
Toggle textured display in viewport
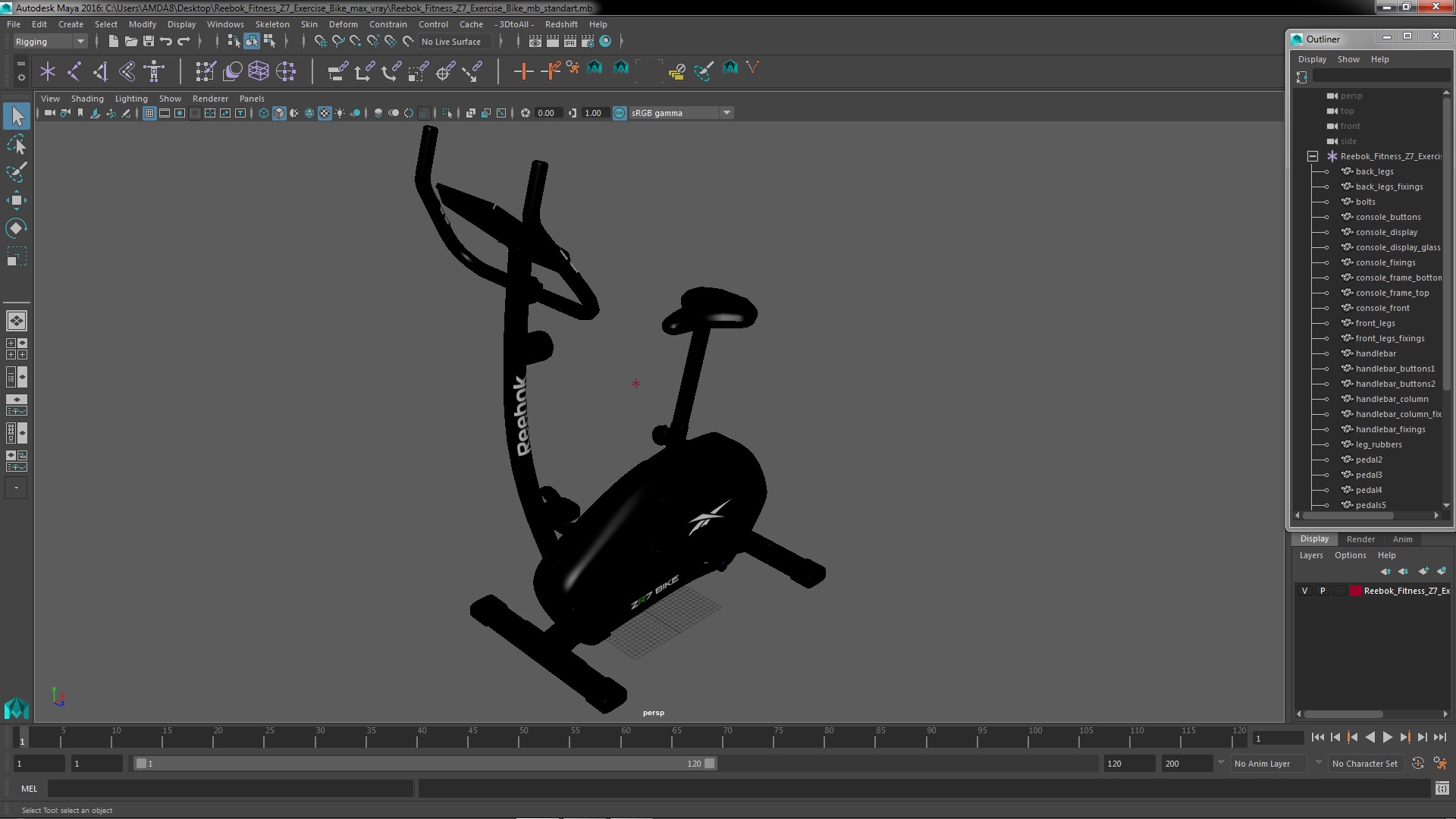tap(325, 113)
